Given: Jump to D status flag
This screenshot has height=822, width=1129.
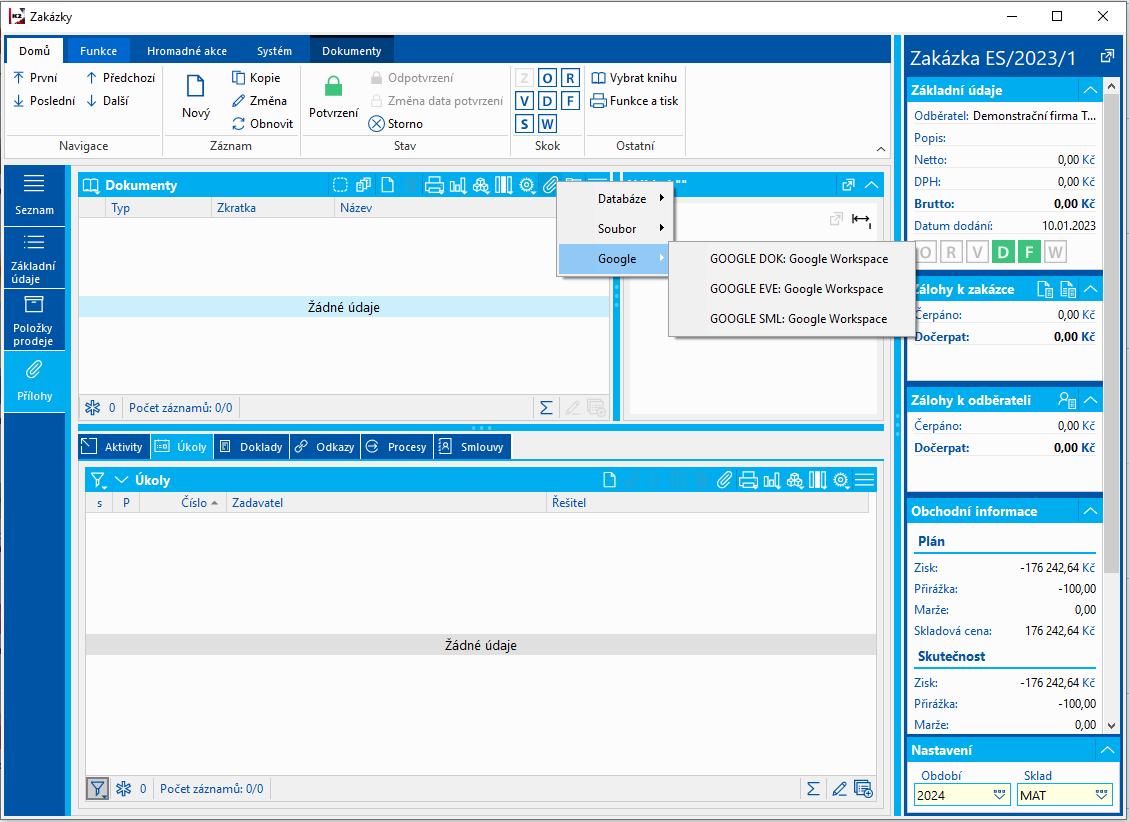Looking at the screenshot, I should (x=547, y=101).
